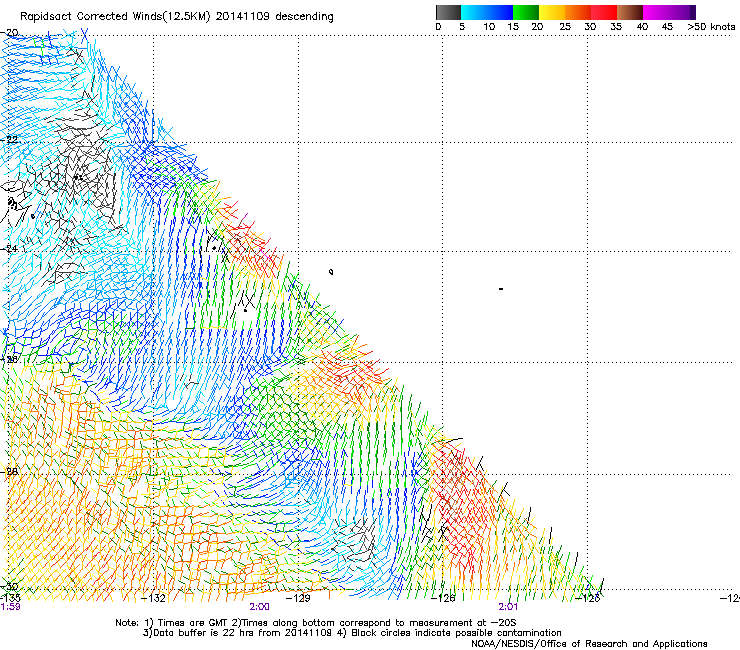Click the 'Rapidscat Corrected Winds(12.5KM)' title text
The width and height of the screenshot is (740, 650).
[115, 17]
